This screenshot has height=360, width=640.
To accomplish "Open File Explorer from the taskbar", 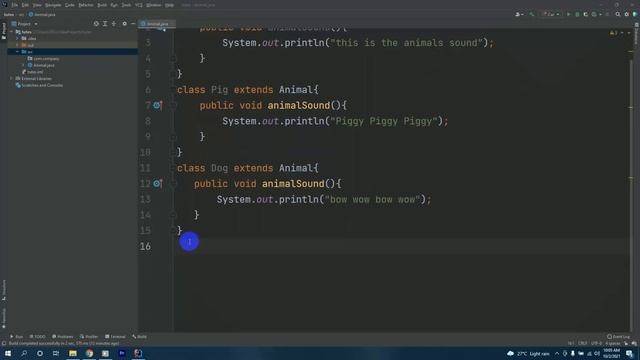I will click(73, 353).
